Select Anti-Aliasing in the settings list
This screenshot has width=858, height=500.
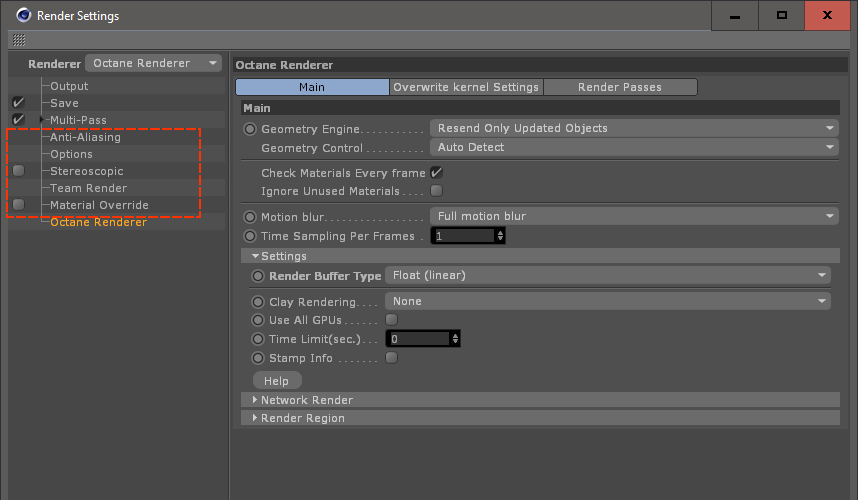tap(85, 137)
